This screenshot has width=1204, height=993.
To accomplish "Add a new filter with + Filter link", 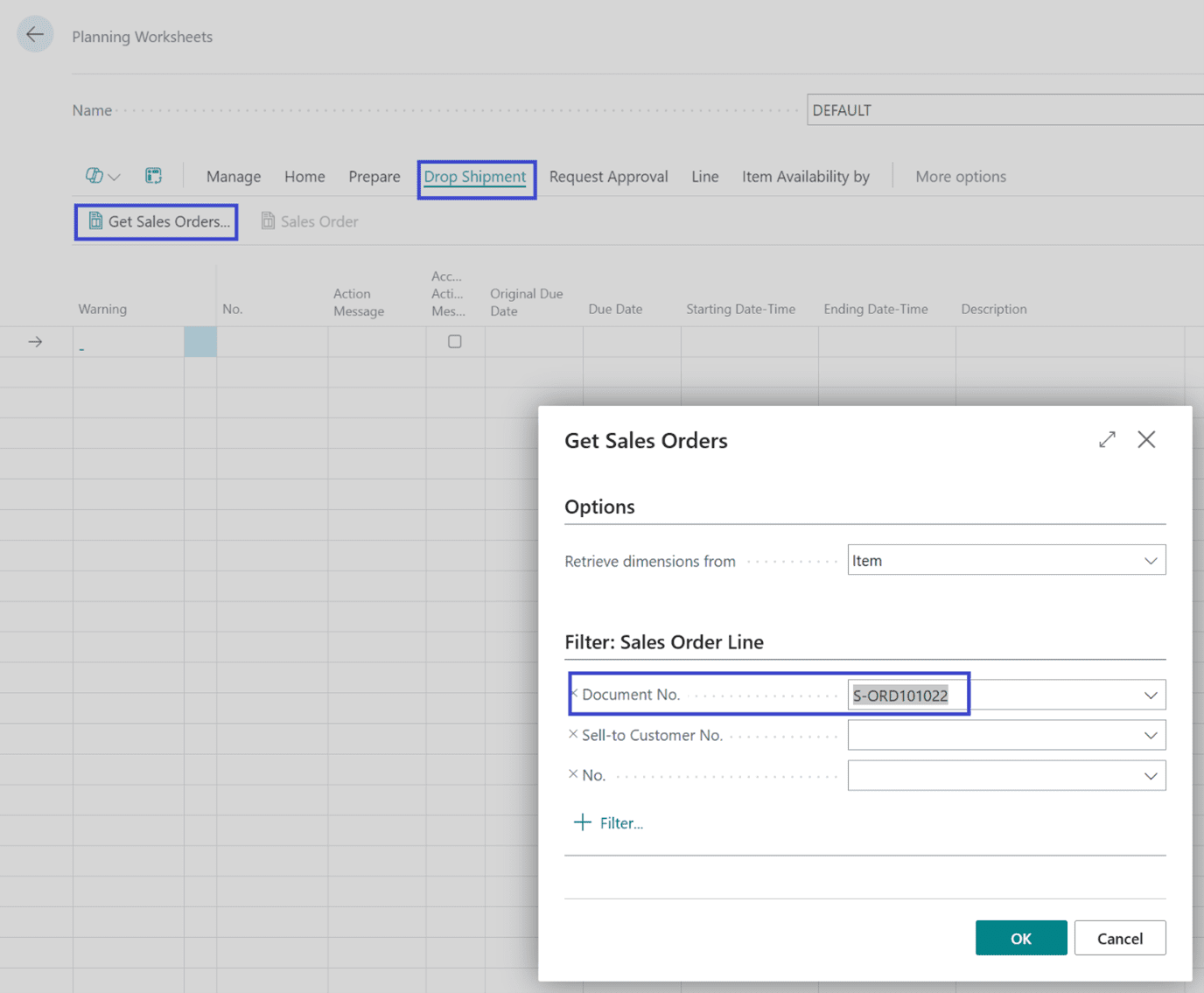I will [609, 822].
